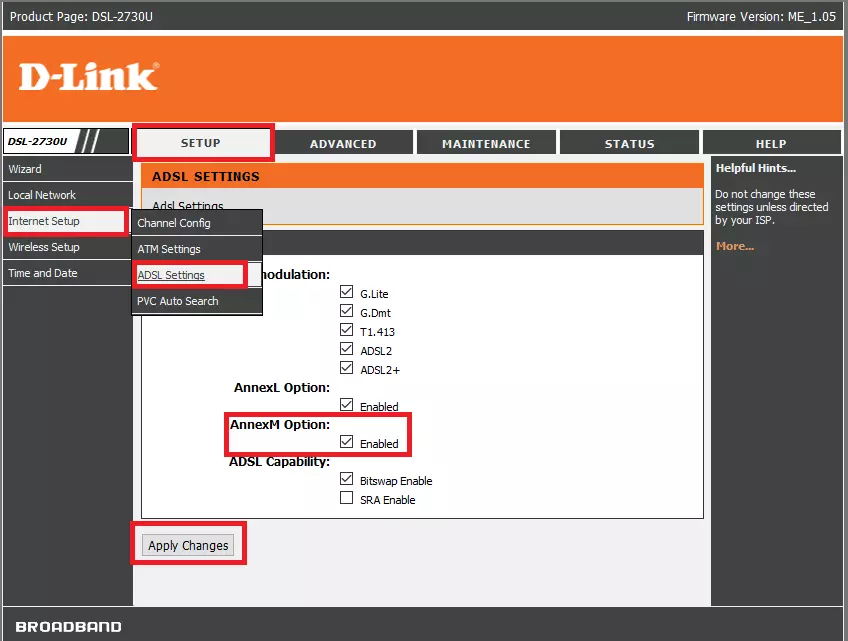Click the AnnexL Option: label
Screen dimensions: 848x641
tap(282, 388)
